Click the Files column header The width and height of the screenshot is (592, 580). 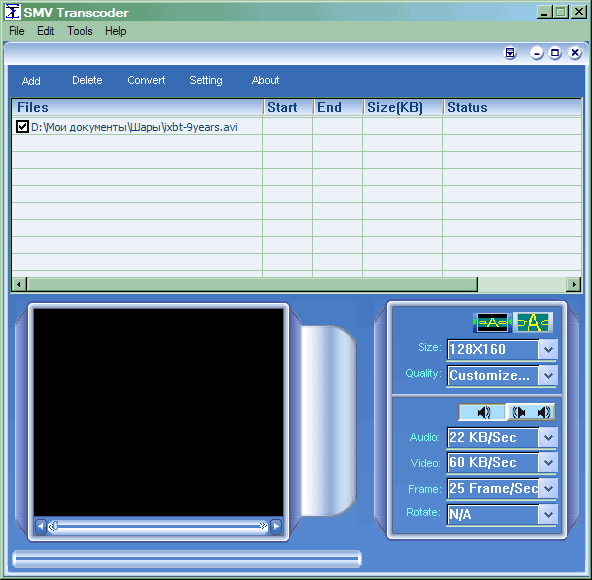pyautogui.click(x=137, y=107)
